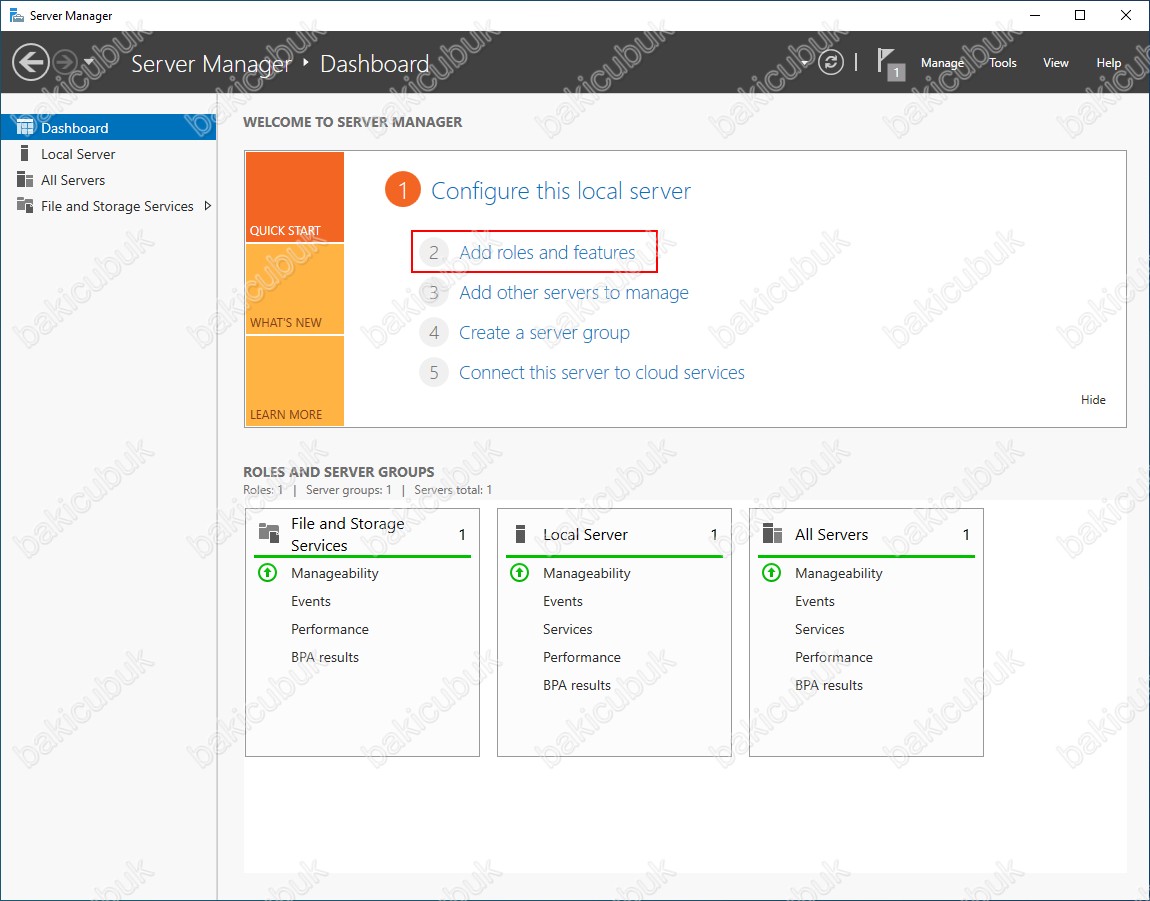This screenshot has width=1150, height=901.
Task: Click the File and Storage Services sidebar icon
Action: 25,205
